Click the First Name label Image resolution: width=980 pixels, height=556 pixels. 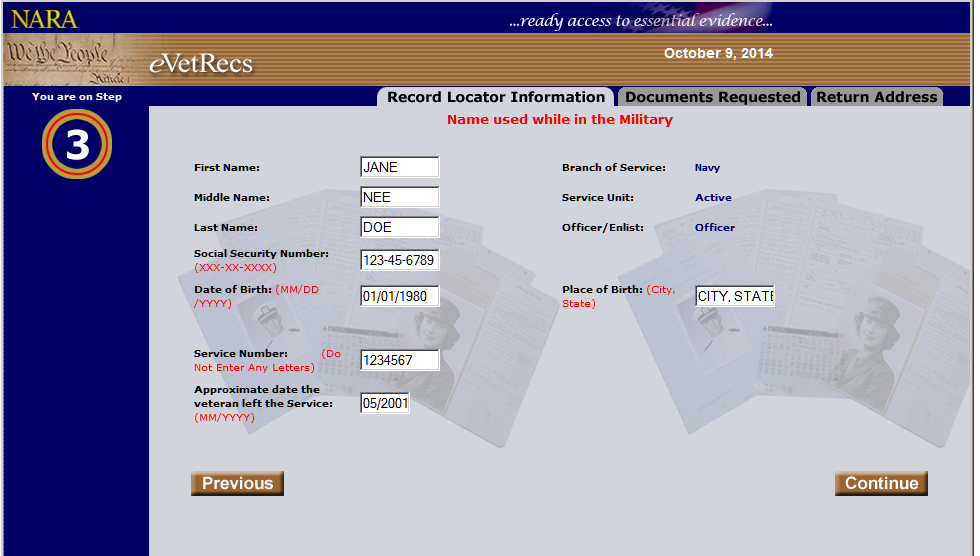tap(227, 167)
